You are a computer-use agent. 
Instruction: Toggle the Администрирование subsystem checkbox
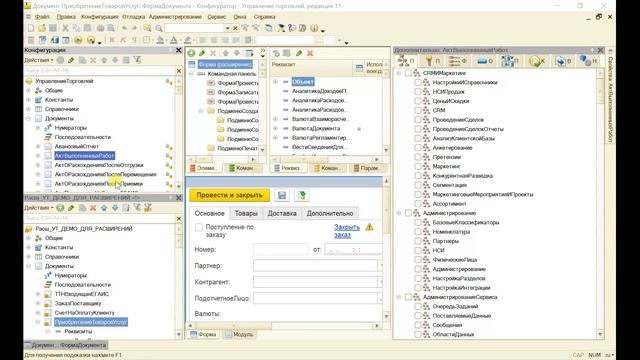tap(408, 213)
